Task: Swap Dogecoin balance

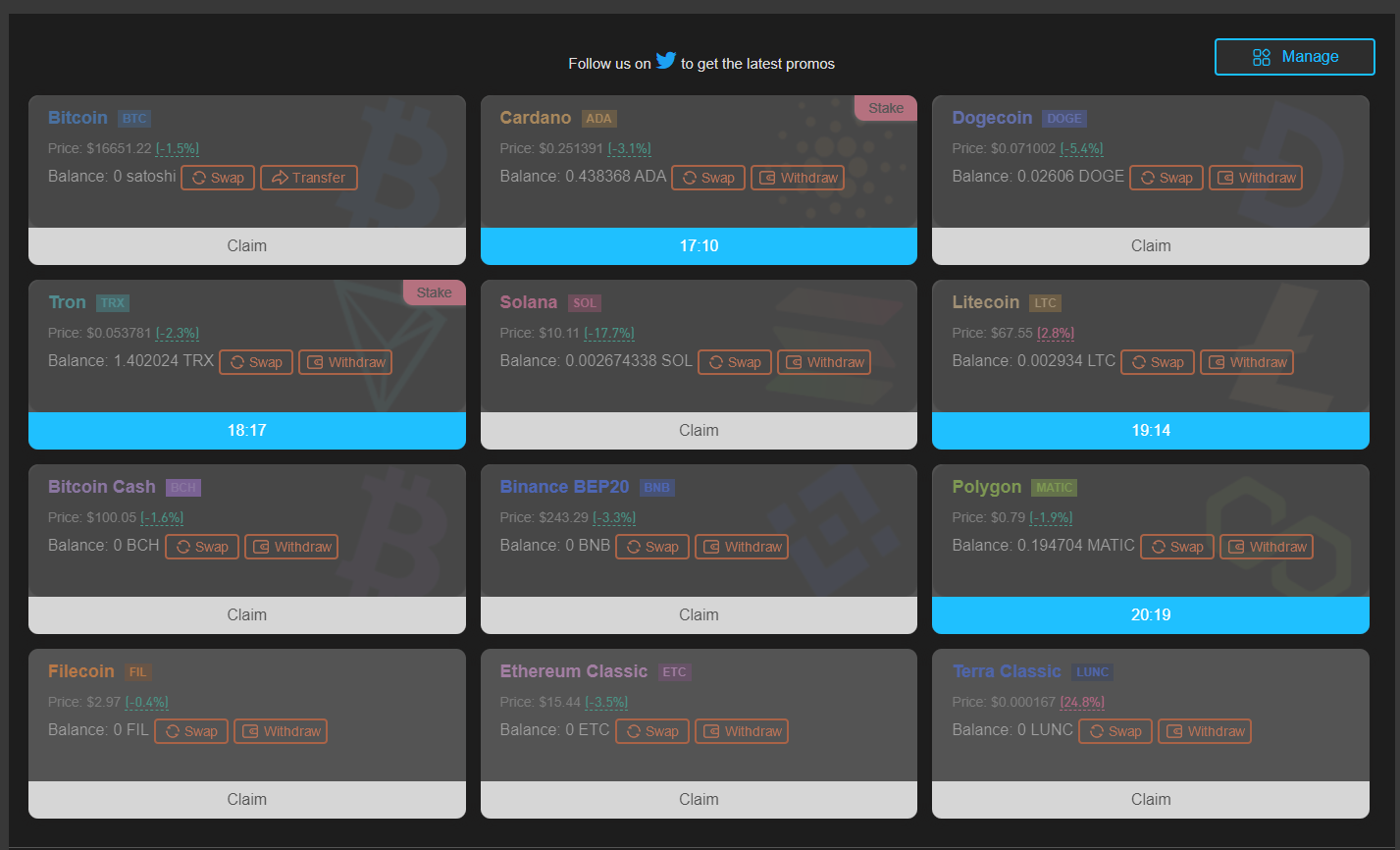Action: pyautogui.click(x=1167, y=178)
